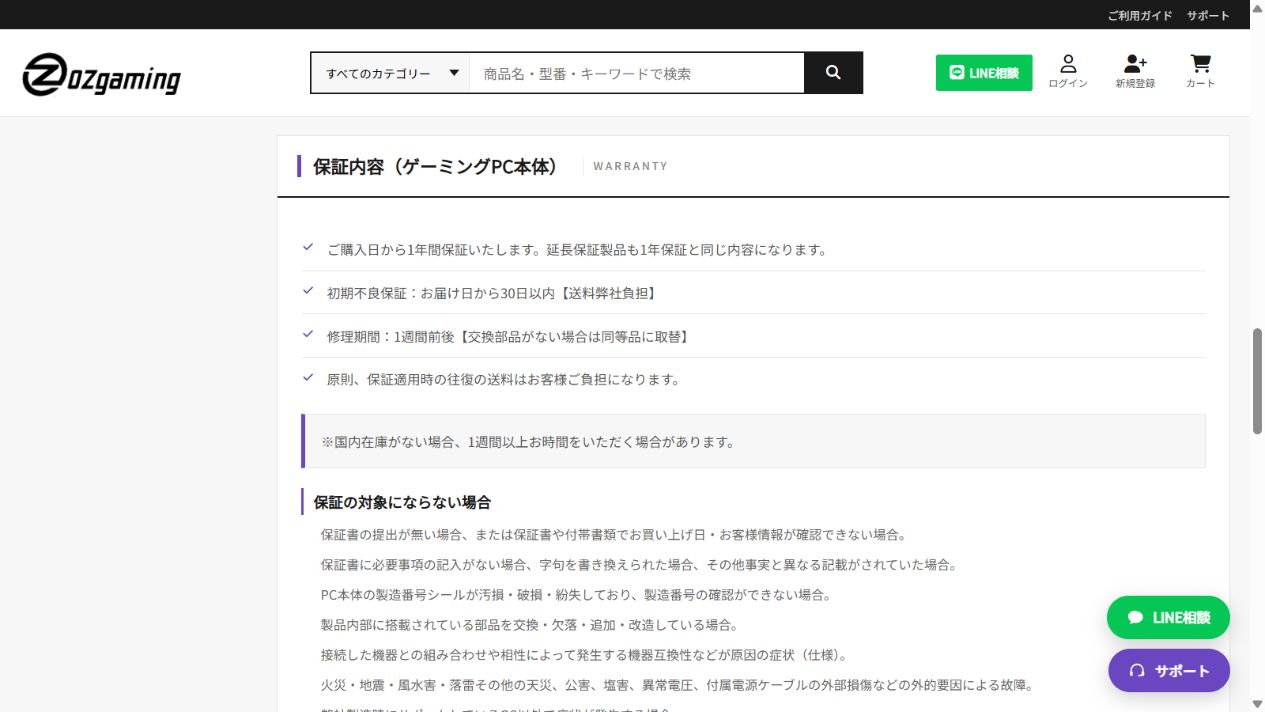
Task: Click the 保証の対象にならない場合 heading
Action: (402, 502)
